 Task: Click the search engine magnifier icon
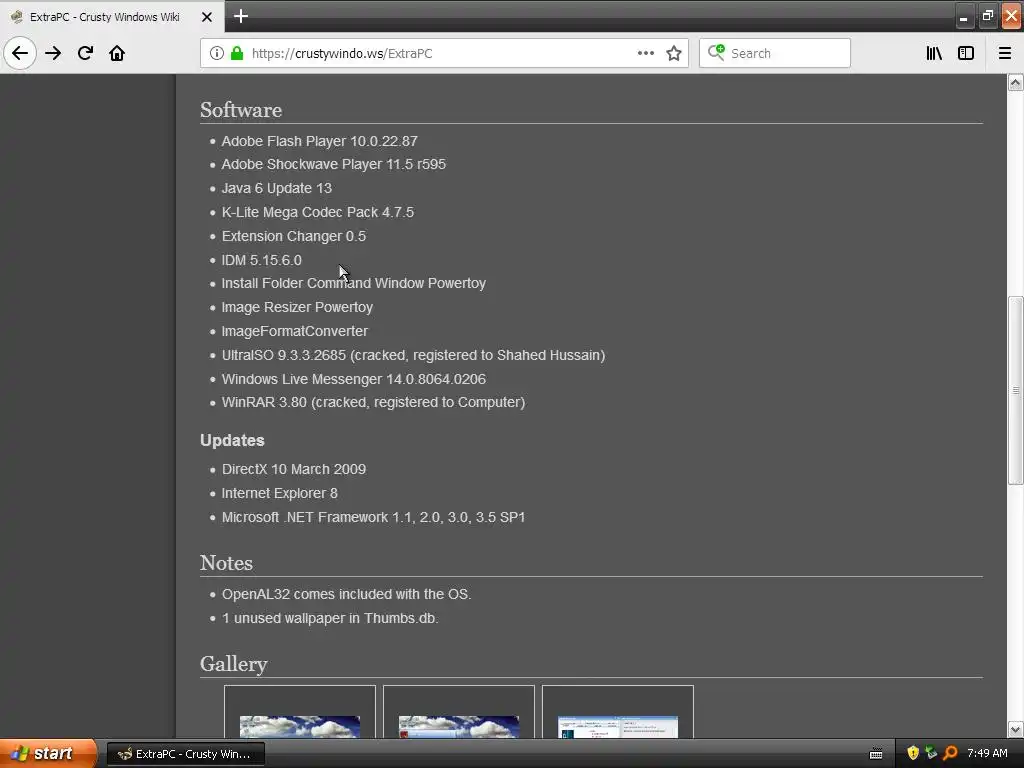pos(716,53)
